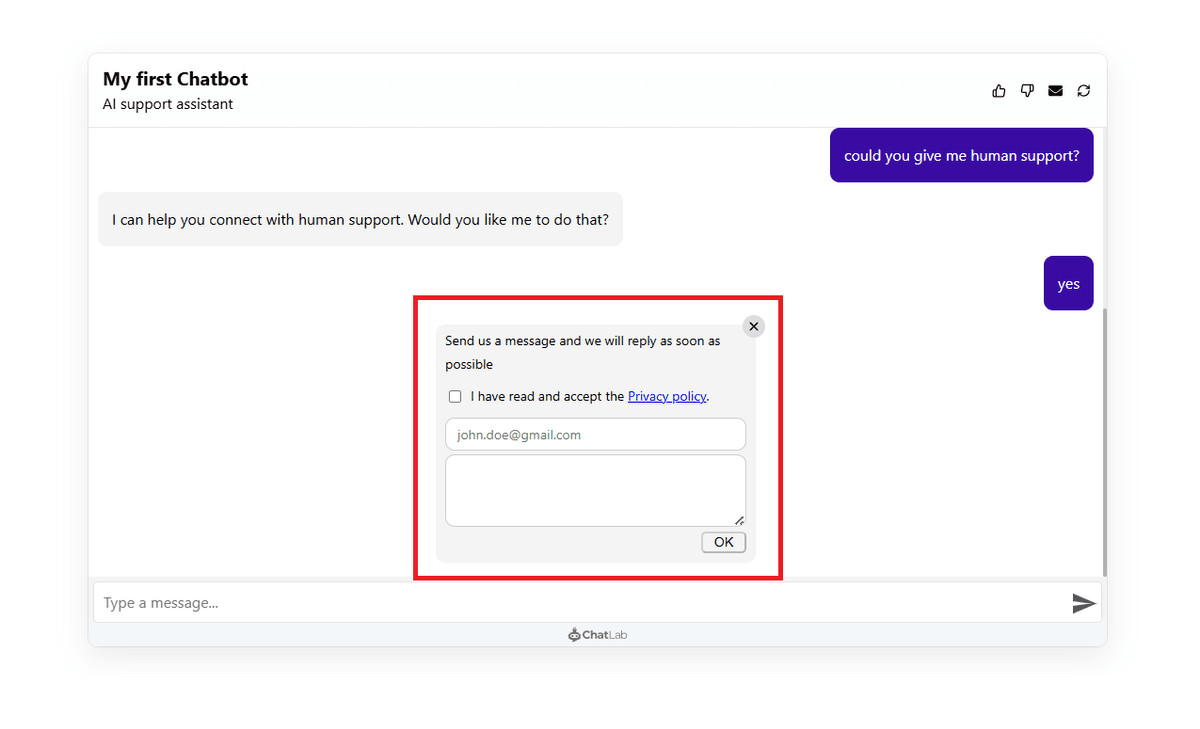The image size is (1200, 729).
Task: Click the chat conversation vertical scrollbar
Action: tap(1104, 440)
